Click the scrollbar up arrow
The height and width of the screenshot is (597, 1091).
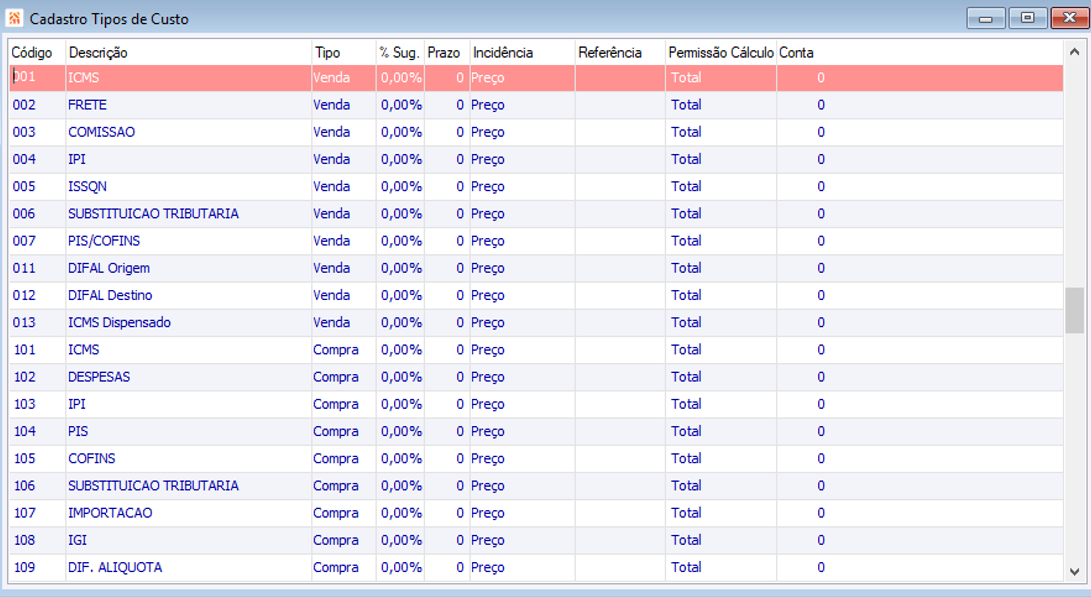pyautogui.click(x=1074, y=52)
